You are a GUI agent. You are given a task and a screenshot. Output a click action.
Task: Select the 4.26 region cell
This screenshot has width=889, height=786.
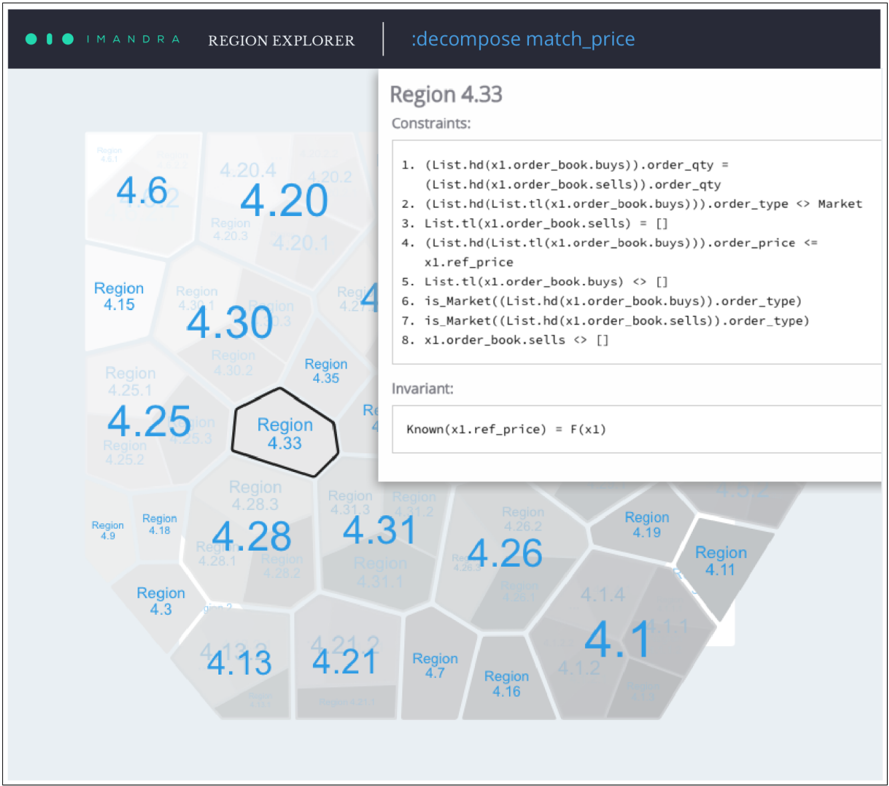[505, 552]
